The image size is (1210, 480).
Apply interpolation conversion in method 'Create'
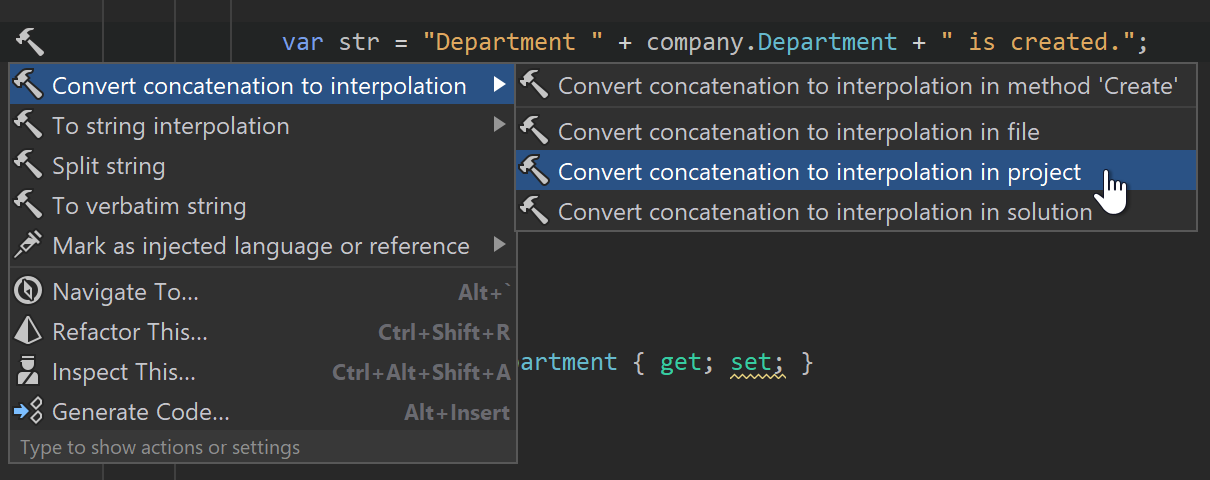[867, 86]
